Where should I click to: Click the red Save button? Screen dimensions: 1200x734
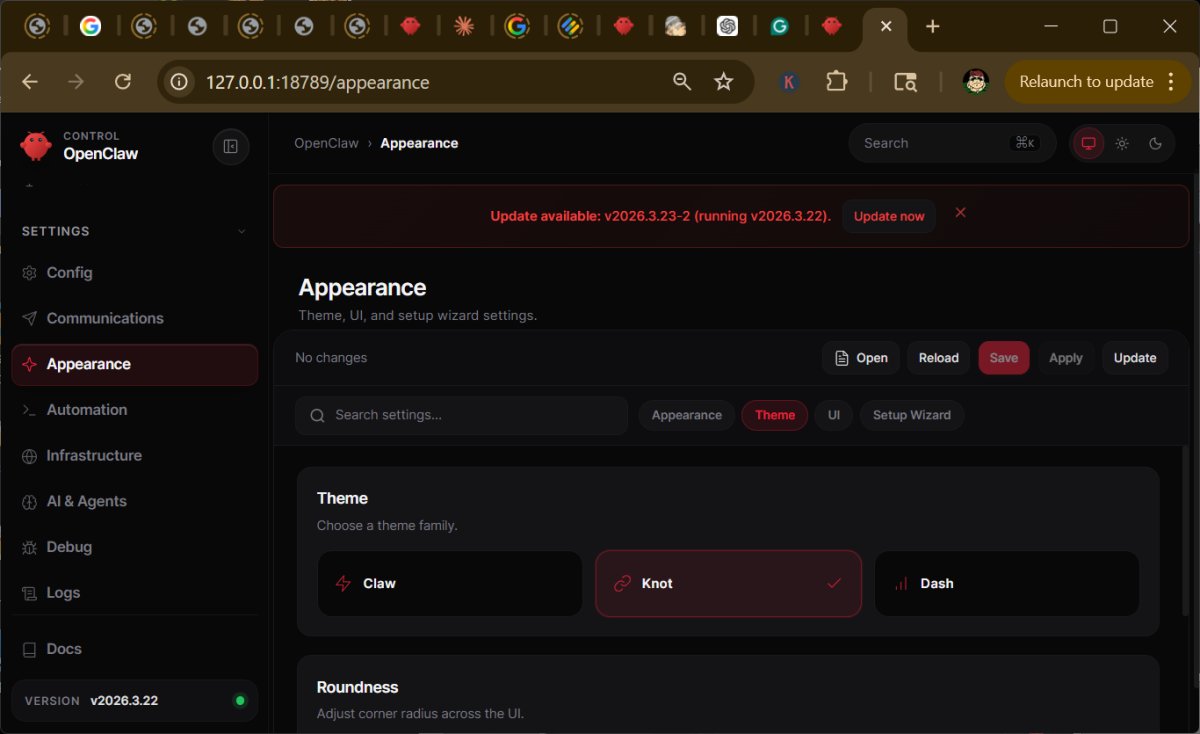coord(1004,358)
